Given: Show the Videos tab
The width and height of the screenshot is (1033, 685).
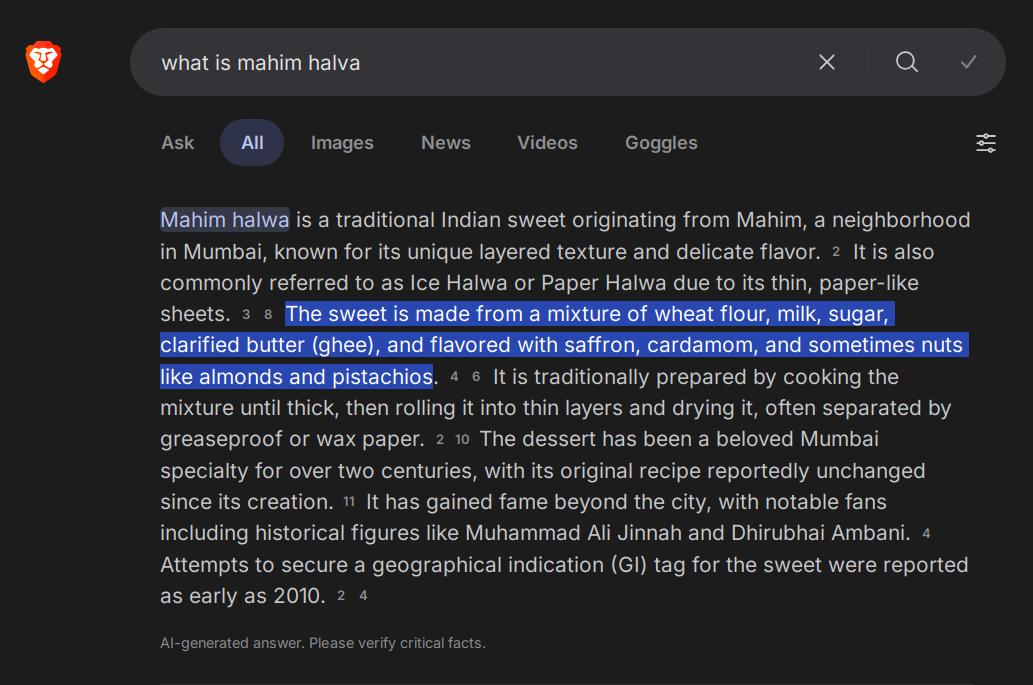Looking at the screenshot, I should pyautogui.click(x=547, y=143).
